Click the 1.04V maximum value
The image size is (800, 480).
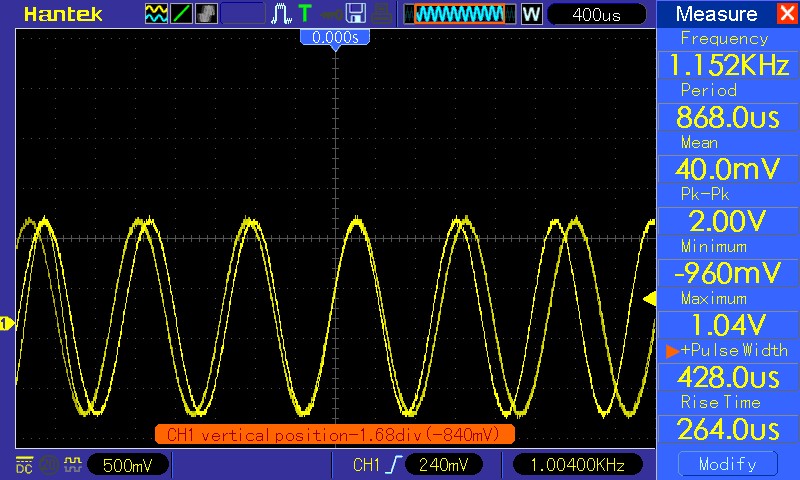729,325
